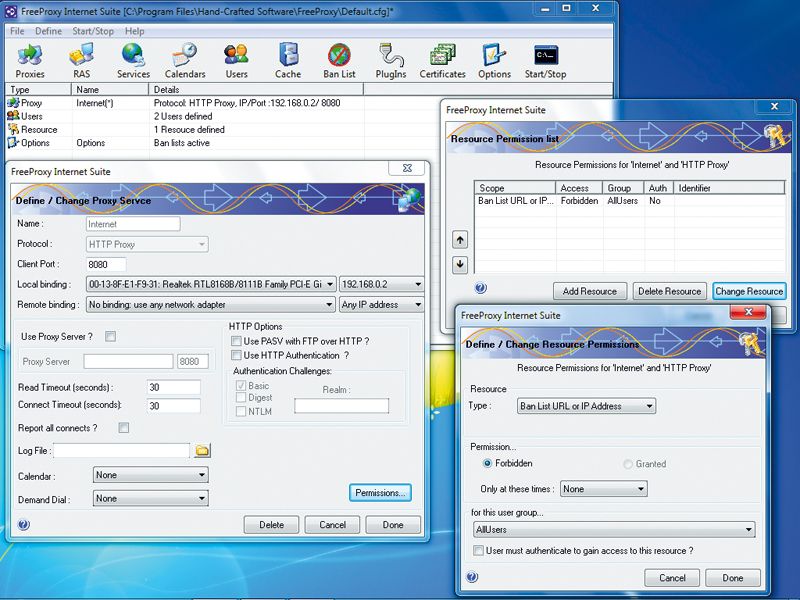Viewport: 800px width, 600px height.
Task: Click Done in Change Resource Permissions dialog
Action: (733, 578)
